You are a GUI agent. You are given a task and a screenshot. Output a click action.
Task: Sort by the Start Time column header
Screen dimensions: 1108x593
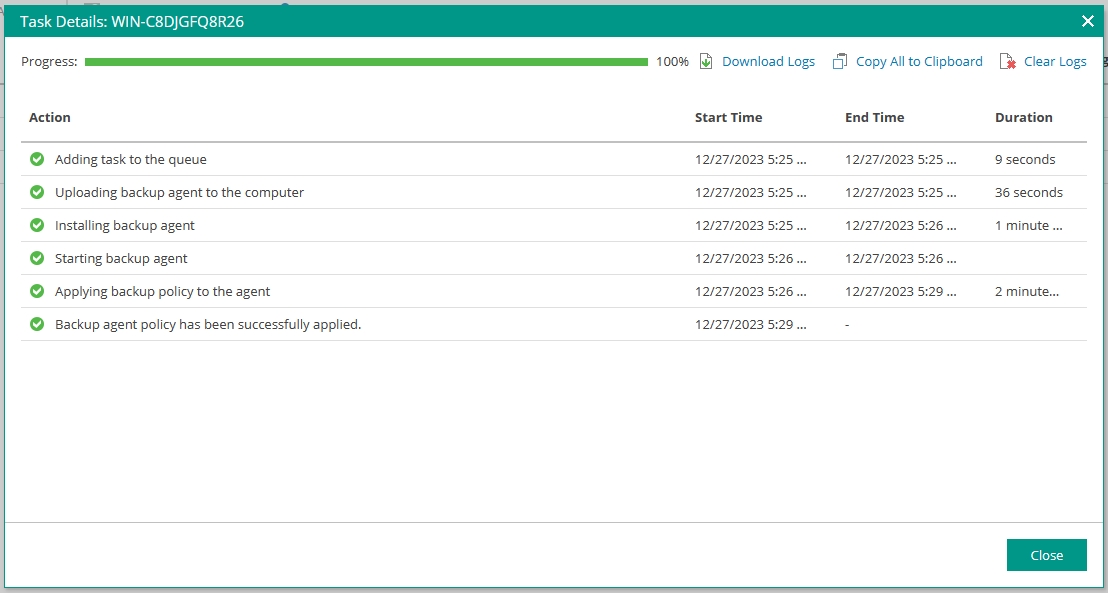(x=728, y=118)
